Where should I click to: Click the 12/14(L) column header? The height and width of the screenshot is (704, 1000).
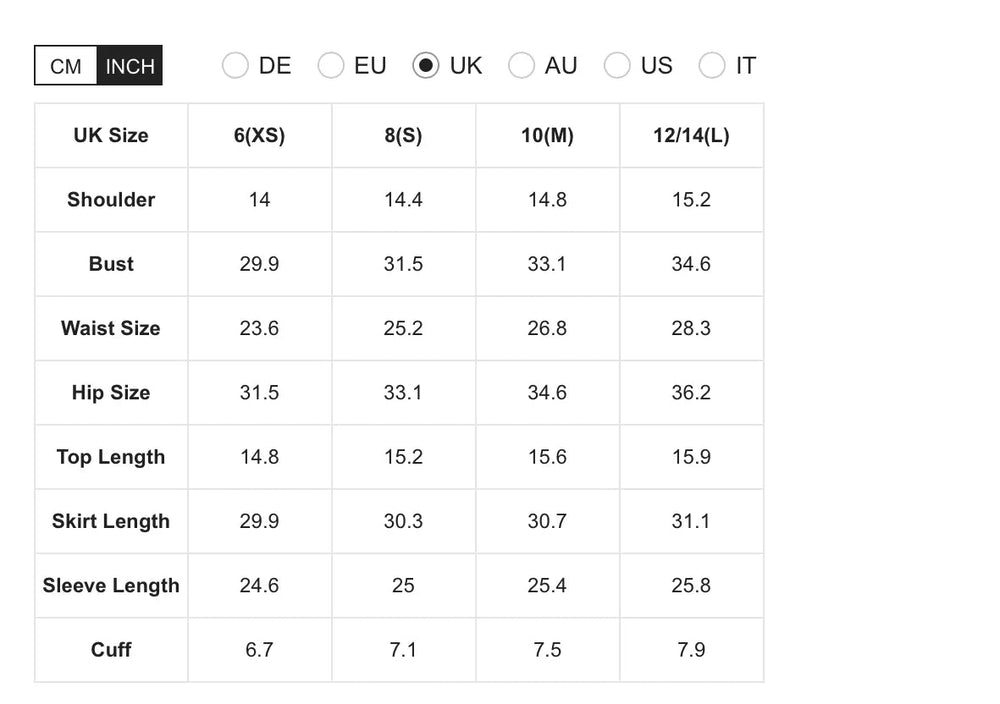pyautogui.click(x=691, y=135)
